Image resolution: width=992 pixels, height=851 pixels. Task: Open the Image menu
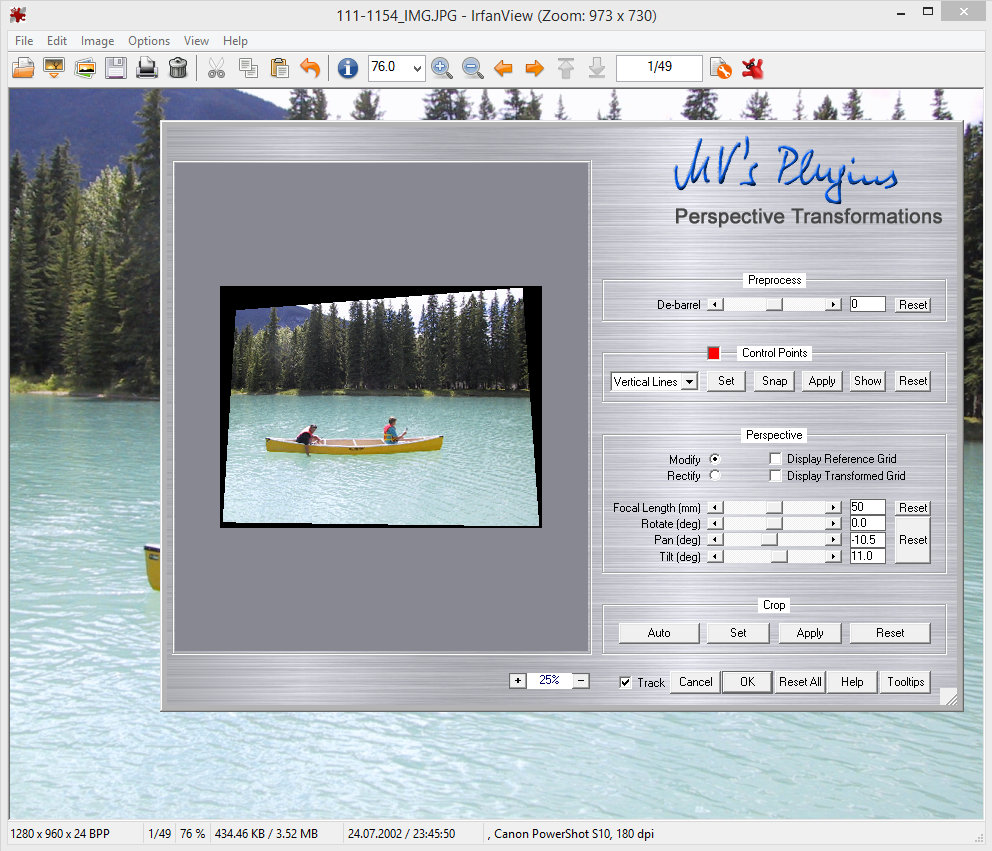click(x=97, y=41)
